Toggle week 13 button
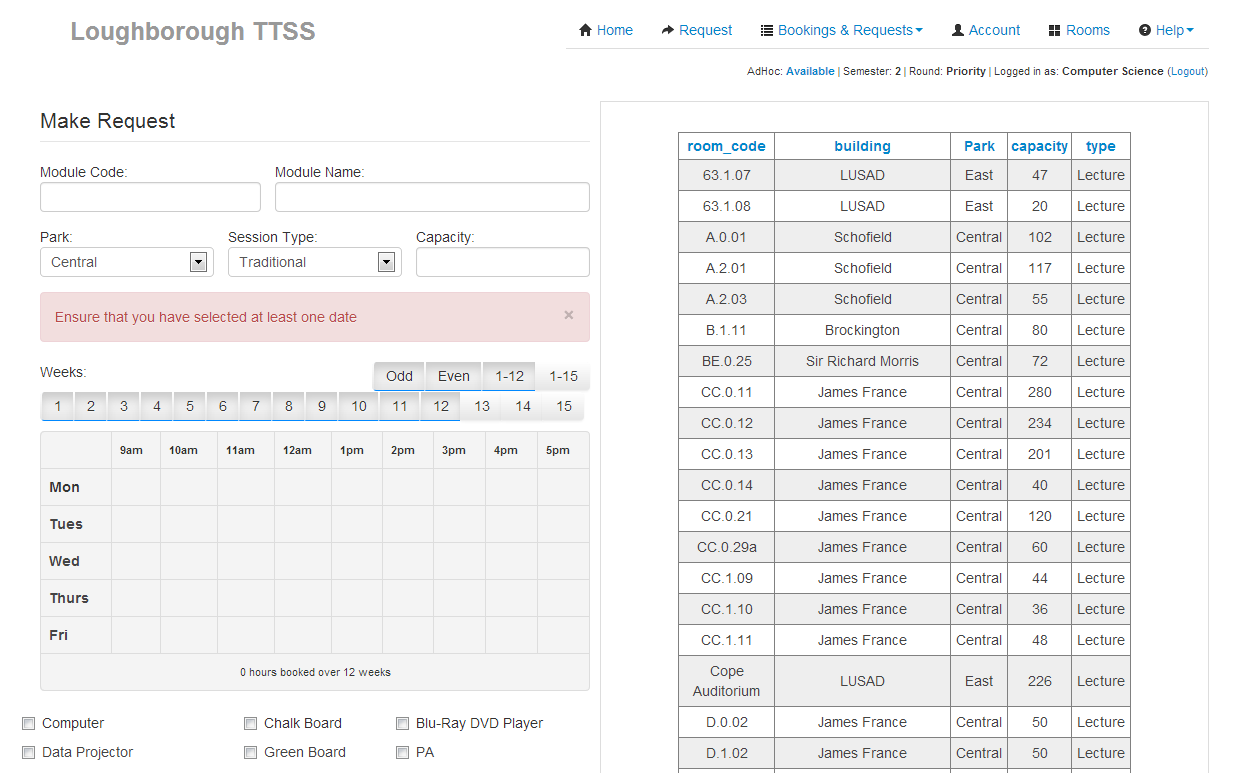1252x773 pixels. (482, 406)
